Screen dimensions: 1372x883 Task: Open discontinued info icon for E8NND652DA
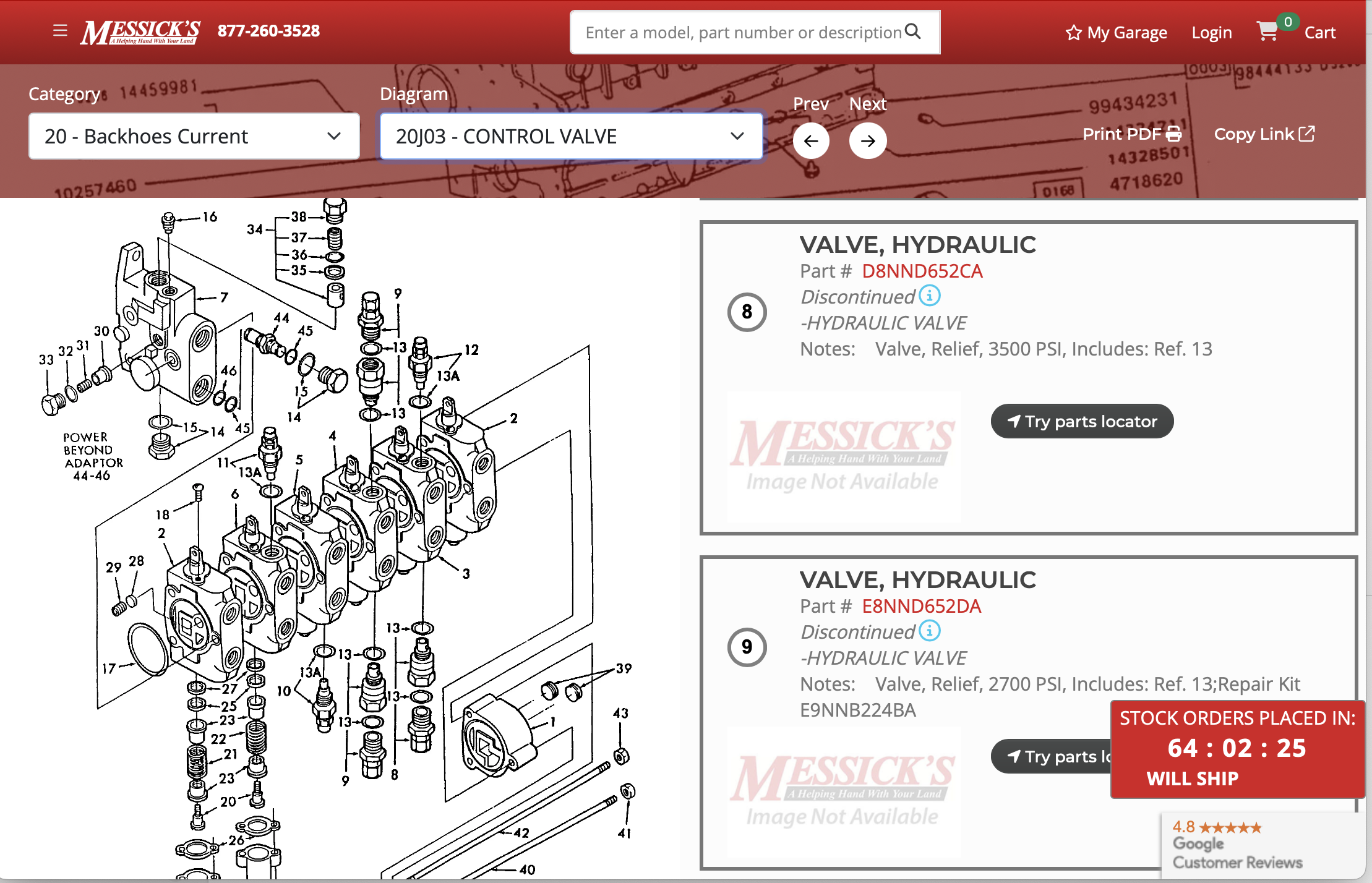pyautogui.click(x=929, y=631)
